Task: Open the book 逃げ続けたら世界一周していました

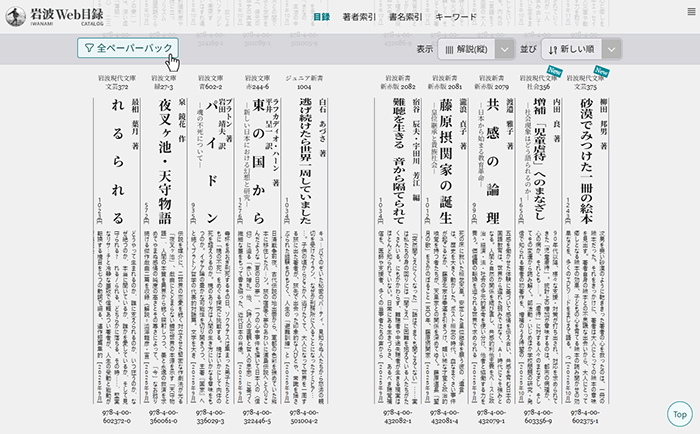Action: pos(305,161)
